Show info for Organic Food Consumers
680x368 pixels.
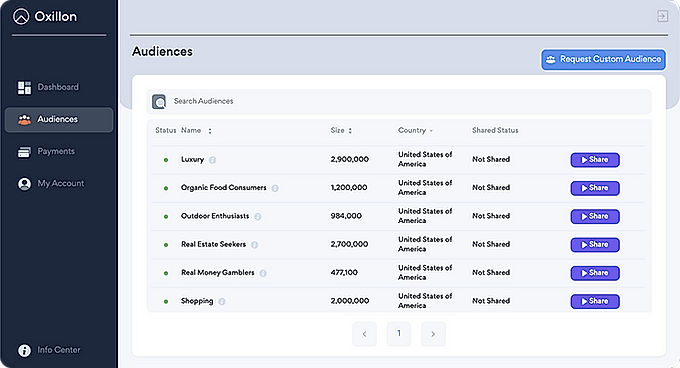pyautogui.click(x=275, y=188)
